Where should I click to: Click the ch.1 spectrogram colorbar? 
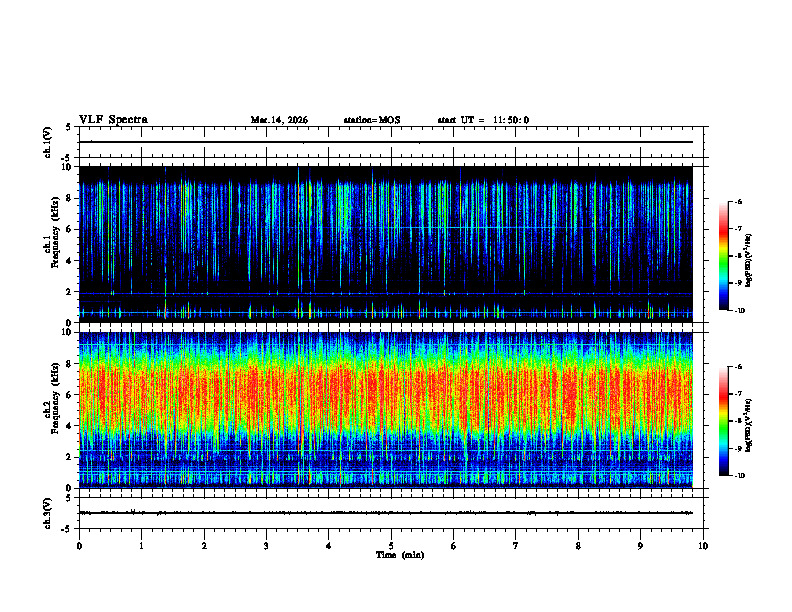[x=723, y=256]
